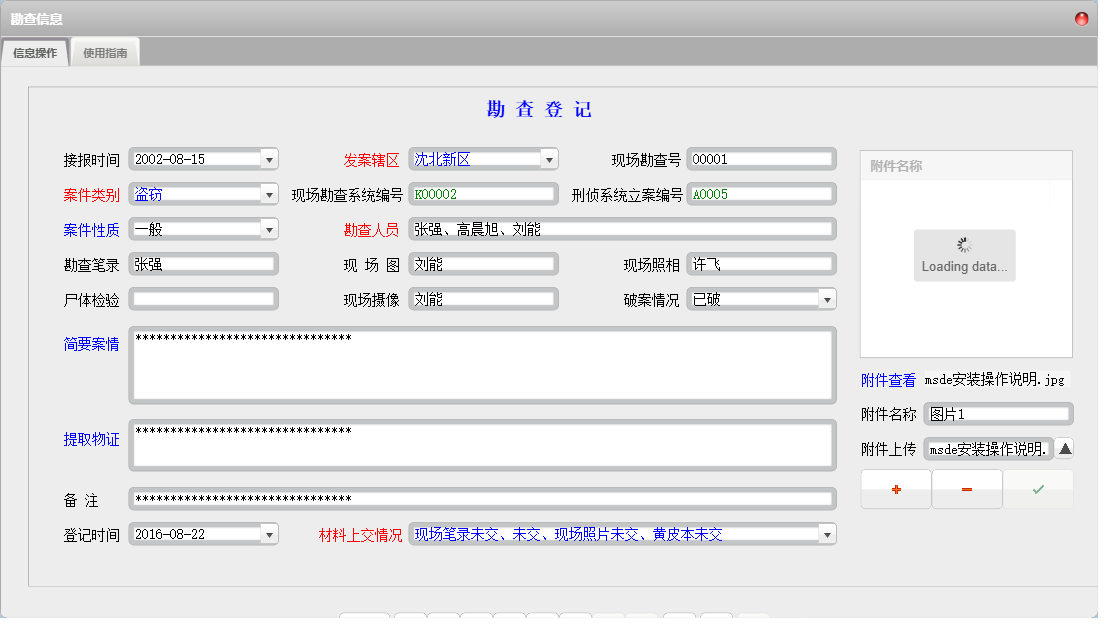Open the 登记时间 date dropdown
Viewport: 1120px width, 637px height.
point(268,533)
